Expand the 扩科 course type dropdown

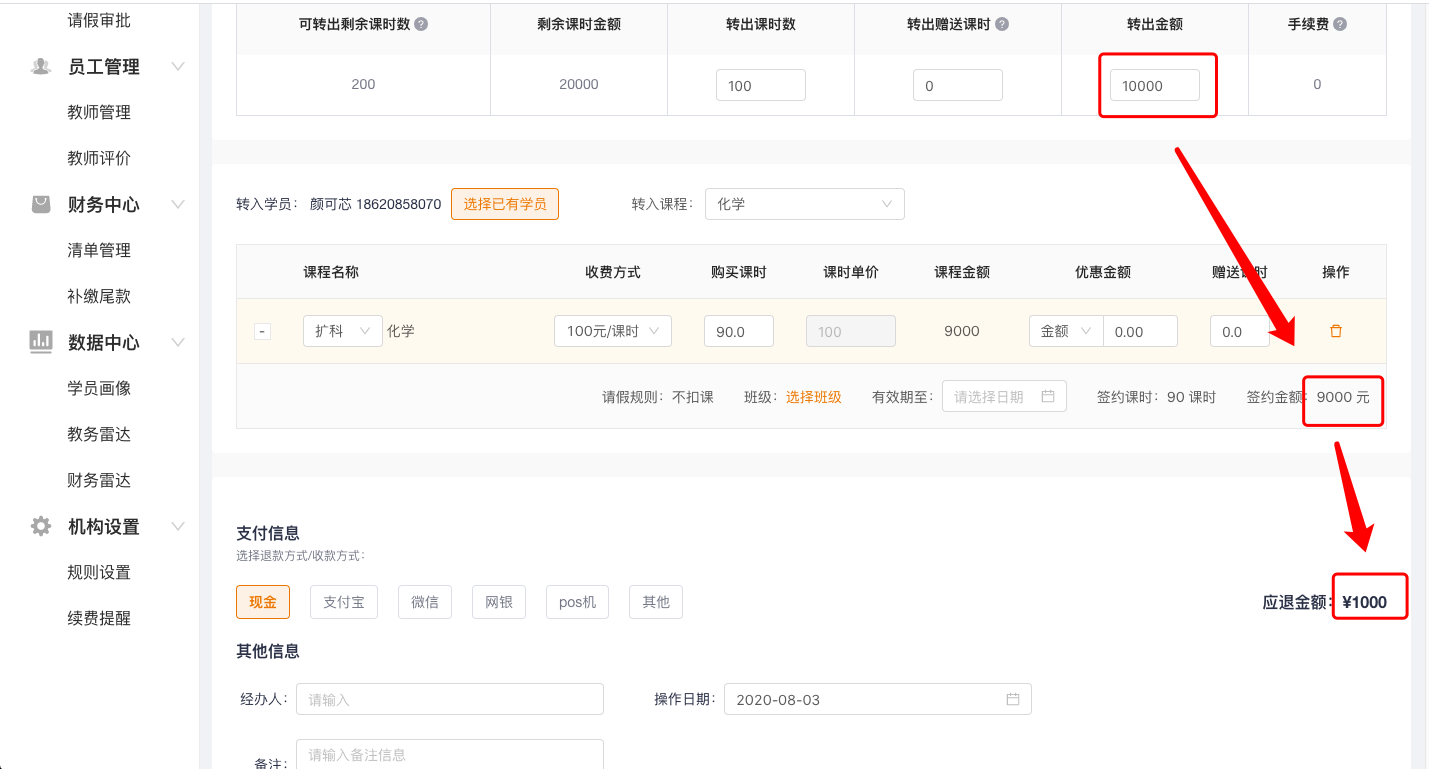[x=342, y=331]
